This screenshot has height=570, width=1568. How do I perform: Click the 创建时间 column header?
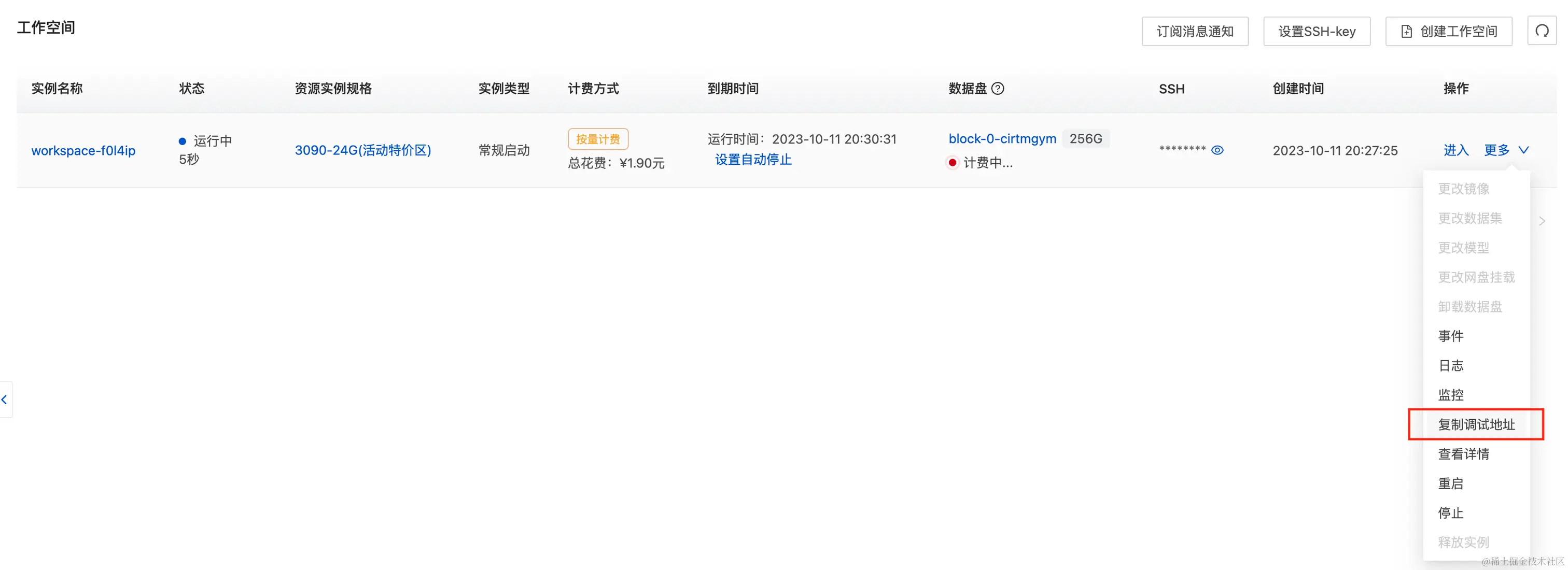(1298, 89)
